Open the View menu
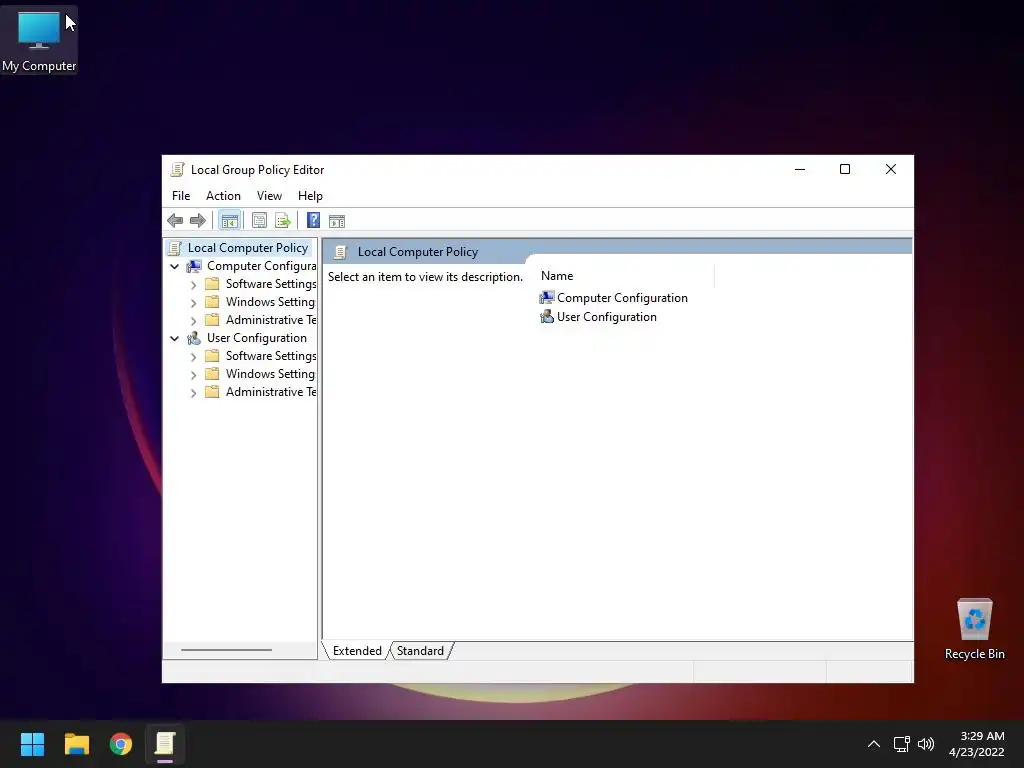 point(269,196)
